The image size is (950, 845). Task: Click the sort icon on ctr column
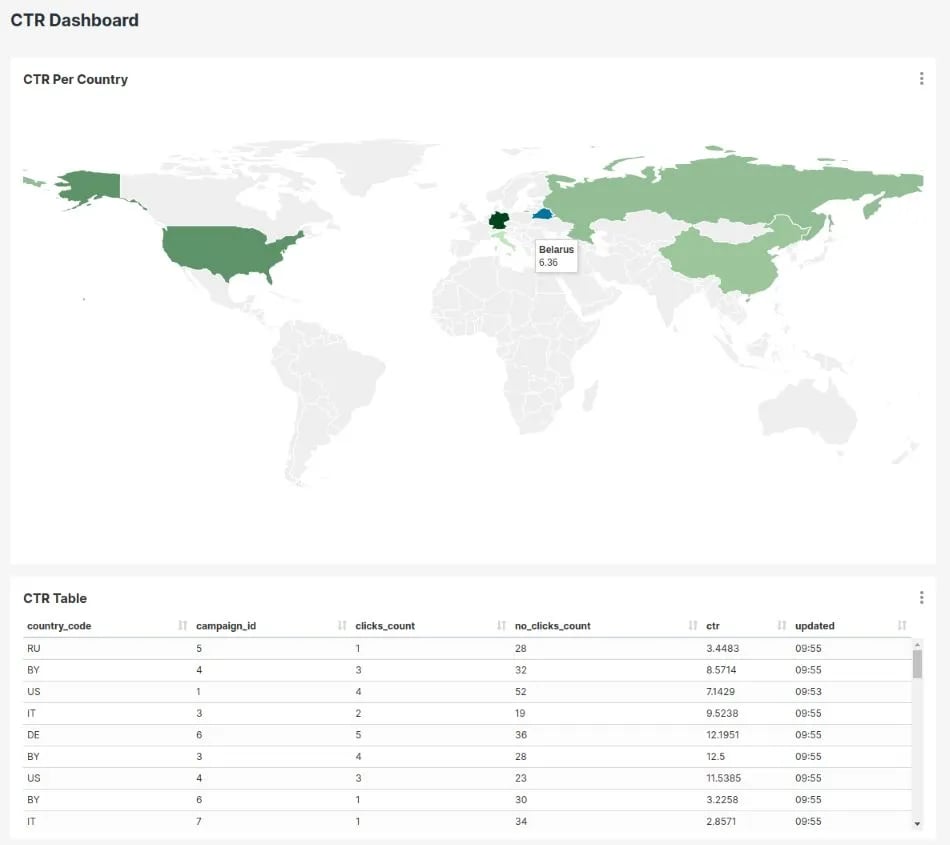780,625
